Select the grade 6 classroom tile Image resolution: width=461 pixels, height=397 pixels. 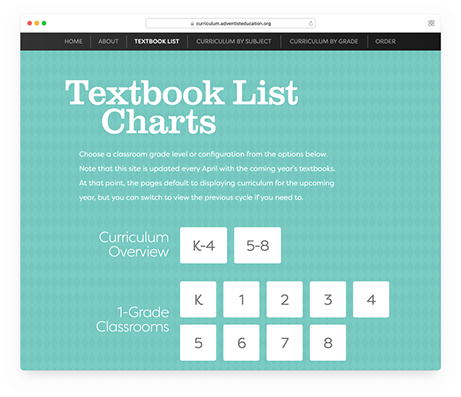241,343
